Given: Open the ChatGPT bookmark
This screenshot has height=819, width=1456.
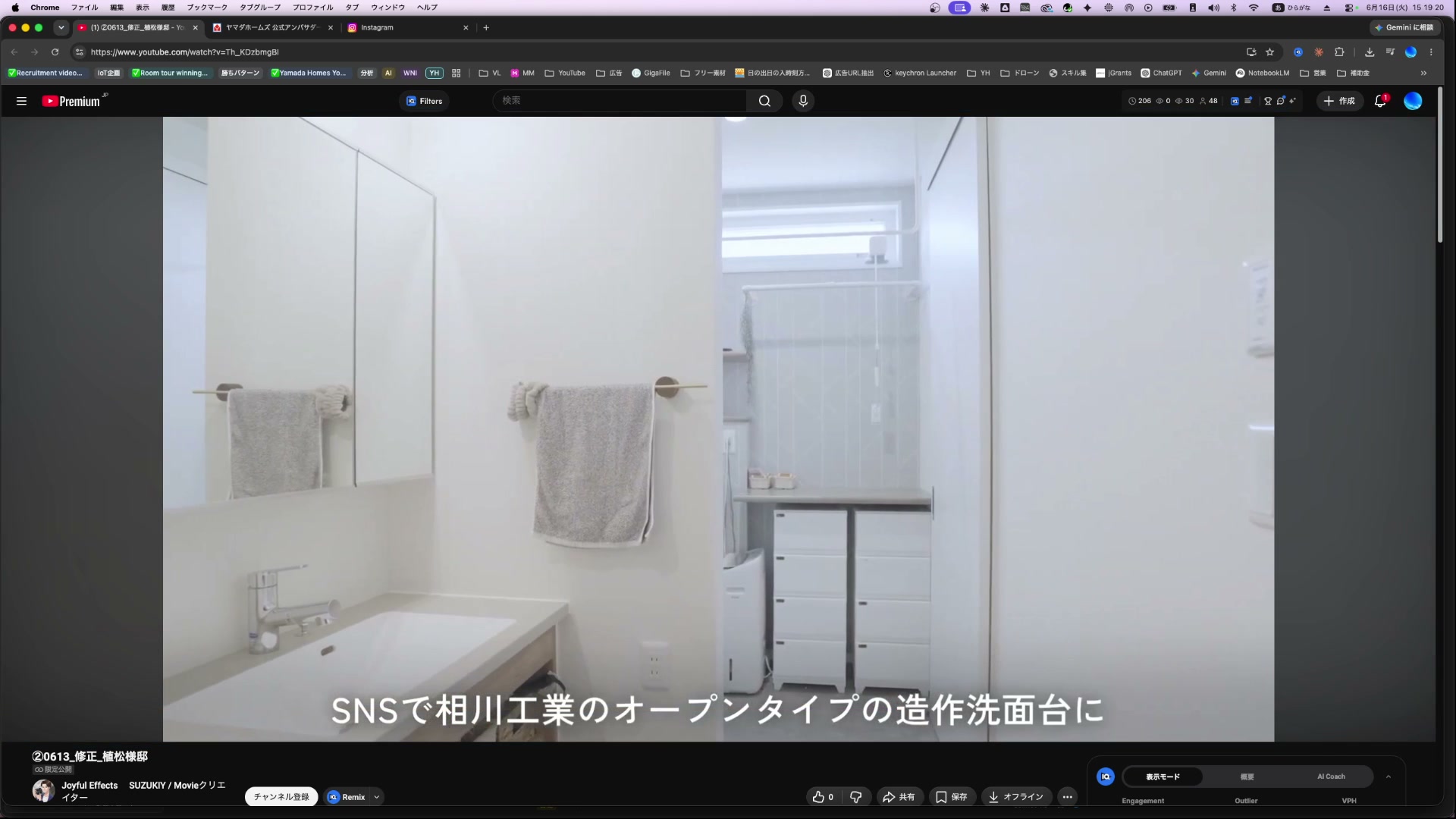Looking at the screenshot, I should click(1162, 74).
